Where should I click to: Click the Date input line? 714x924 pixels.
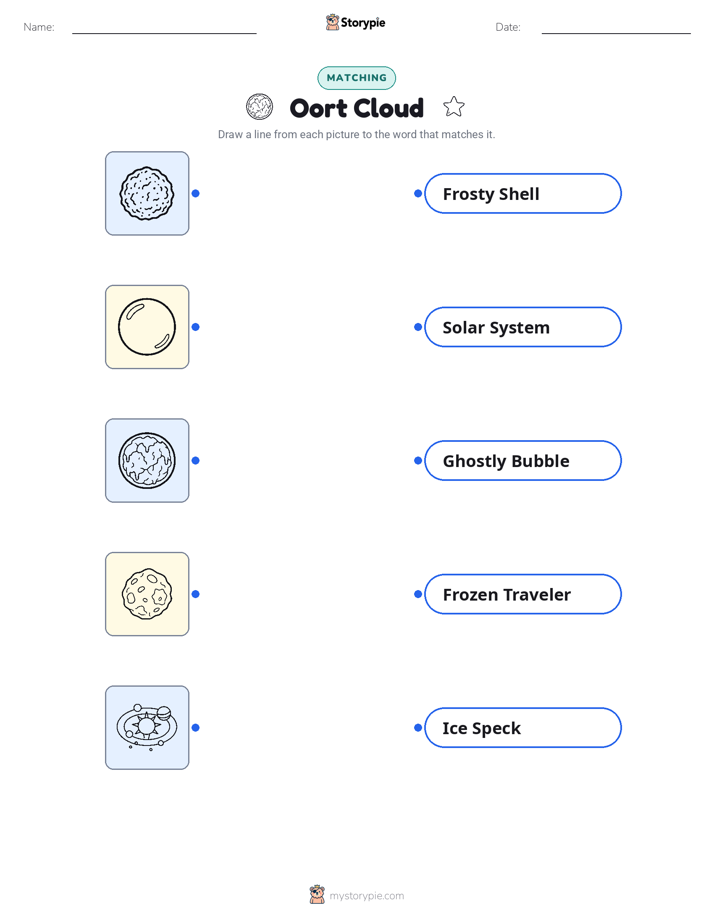point(616,28)
